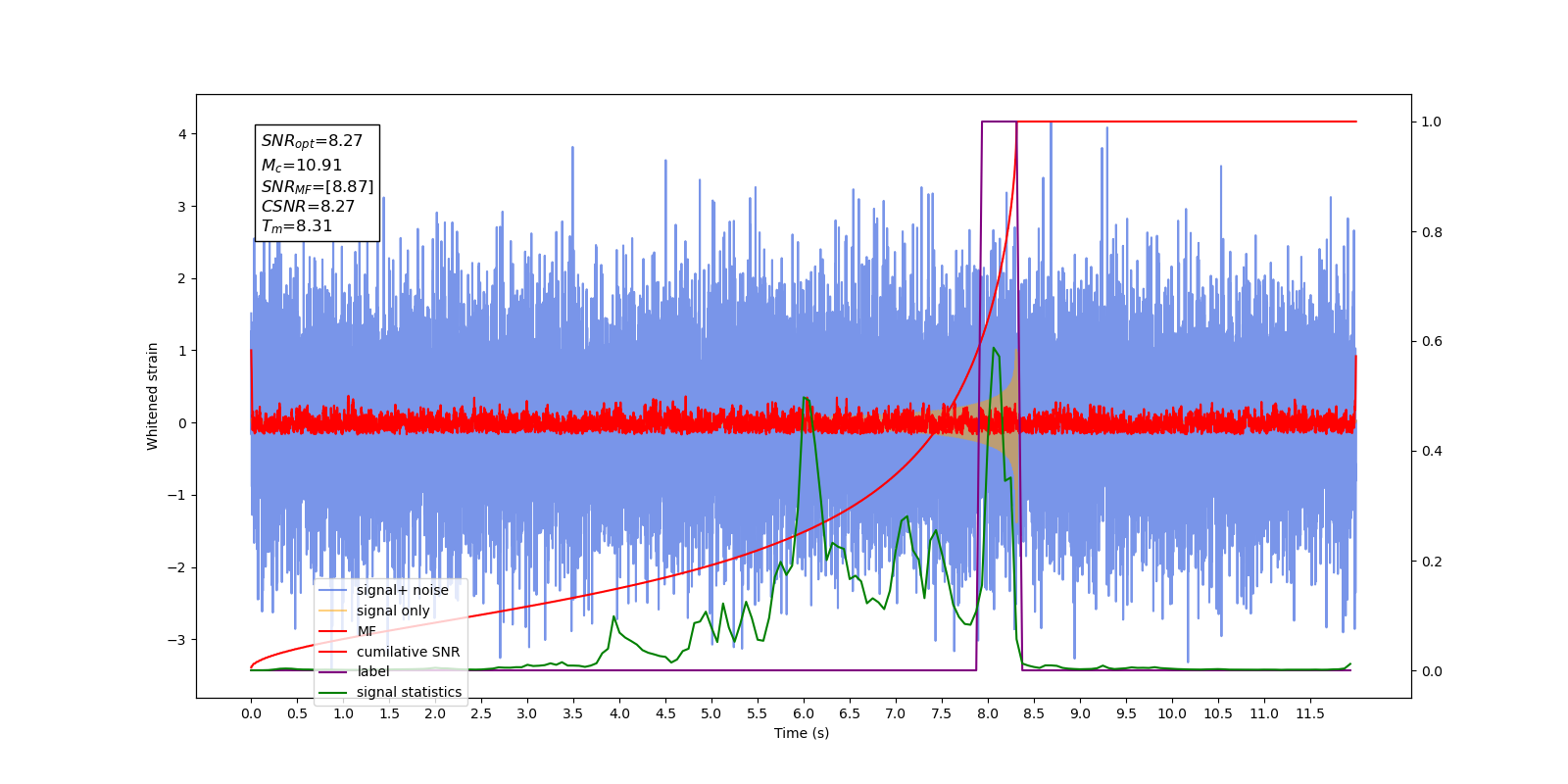
Task: Click the 1.0 tick on right axis
Action: pos(1432,122)
